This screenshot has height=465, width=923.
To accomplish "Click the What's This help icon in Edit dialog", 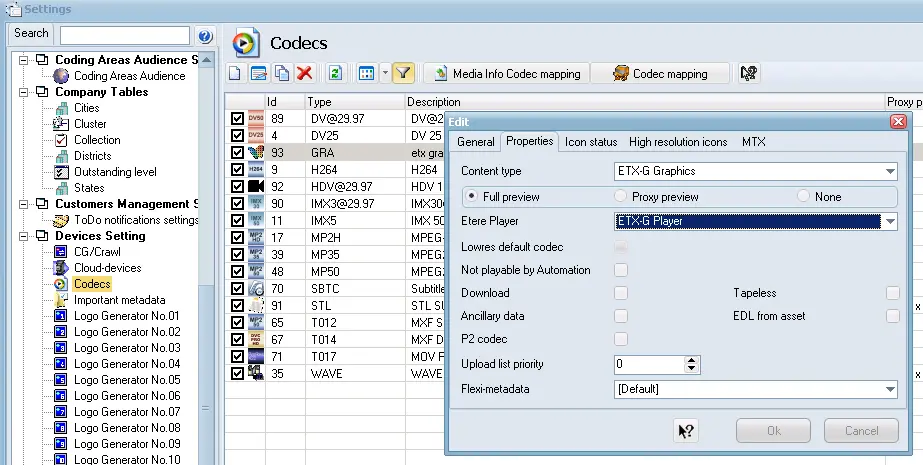I will [x=686, y=431].
